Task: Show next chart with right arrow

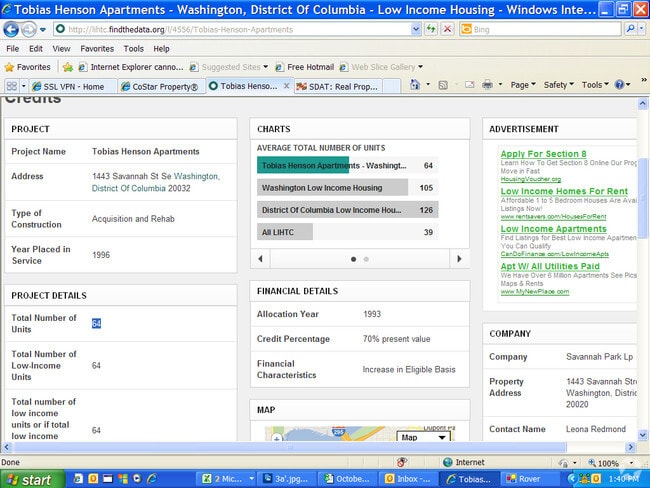Action: (x=459, y=258)
